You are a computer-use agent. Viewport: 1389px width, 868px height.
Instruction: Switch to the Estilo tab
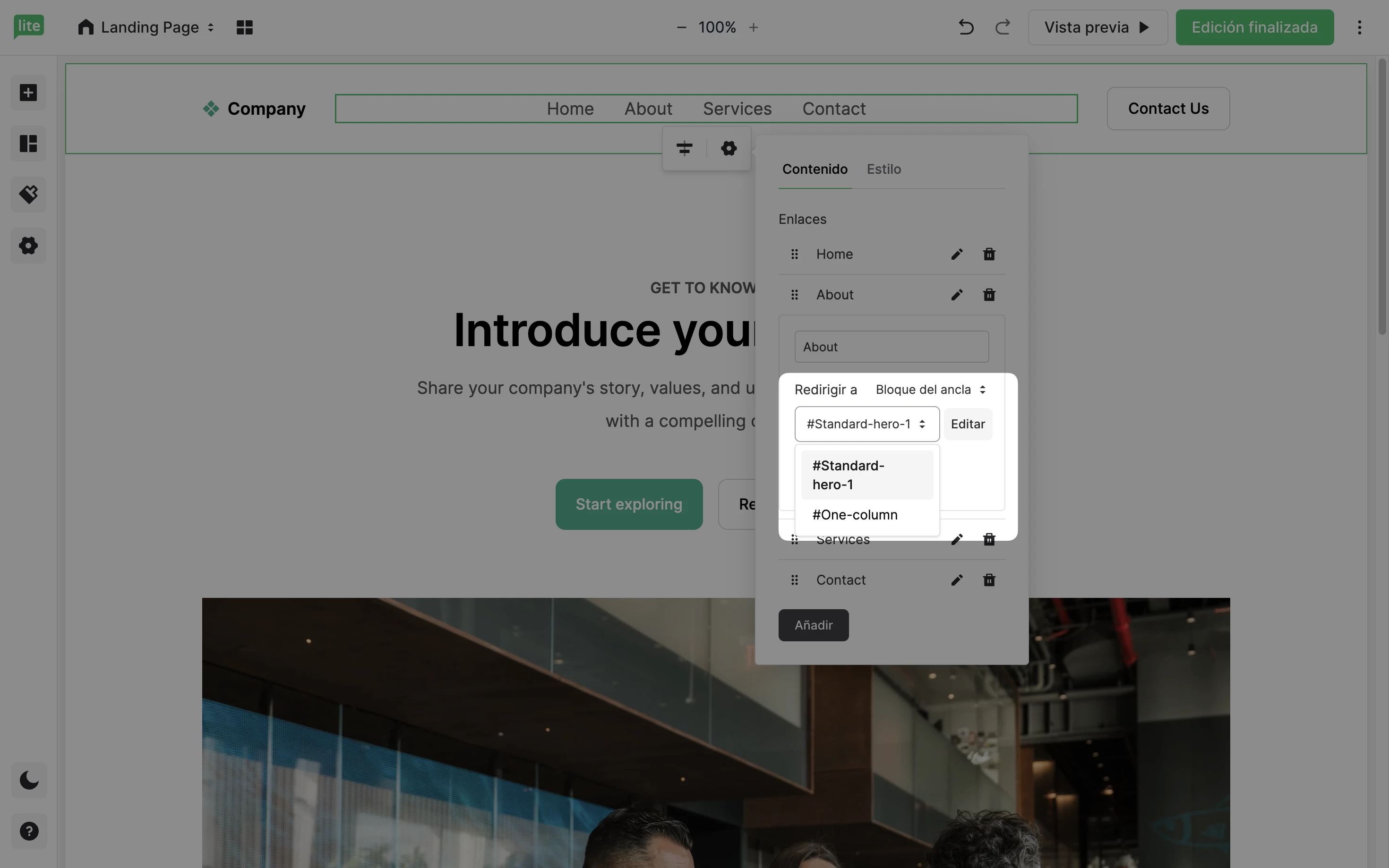click(883, 169)
